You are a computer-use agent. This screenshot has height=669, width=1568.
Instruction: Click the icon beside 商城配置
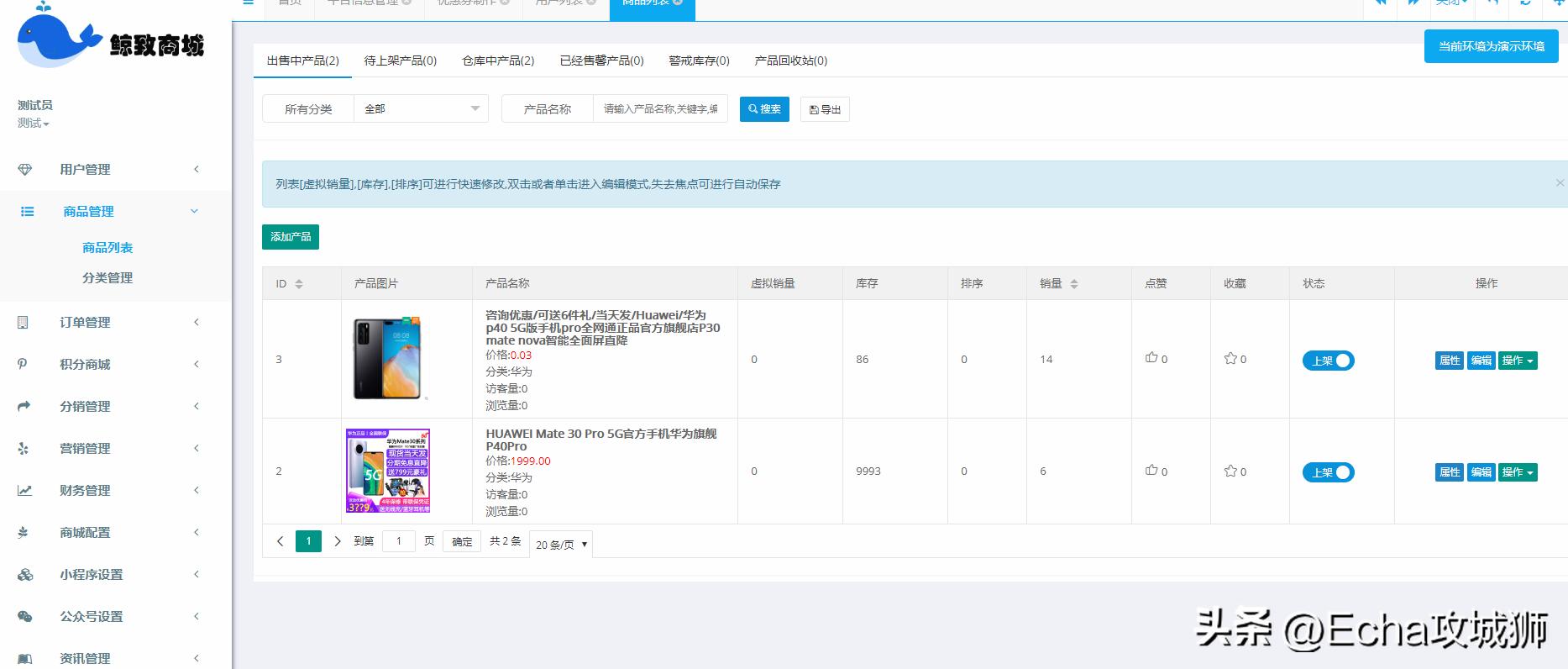pos(24,532)
